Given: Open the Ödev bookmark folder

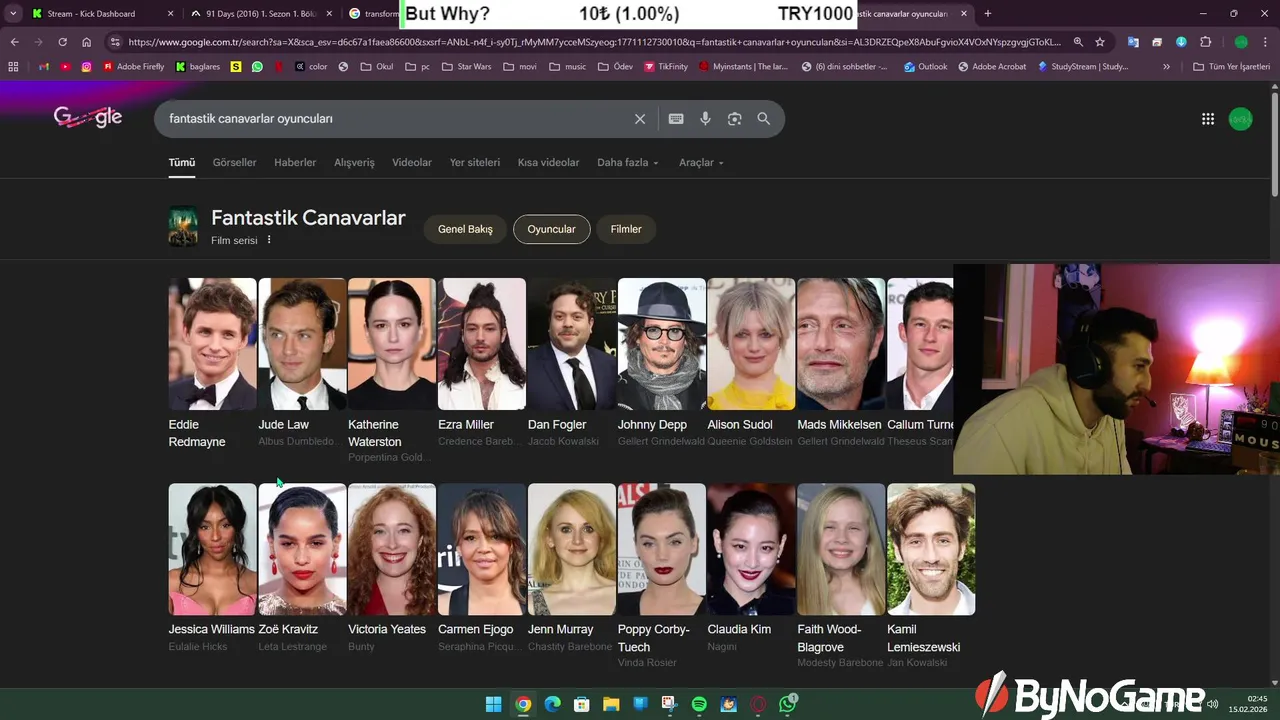Looking at the screenshot, I should (x=615, y=67).
